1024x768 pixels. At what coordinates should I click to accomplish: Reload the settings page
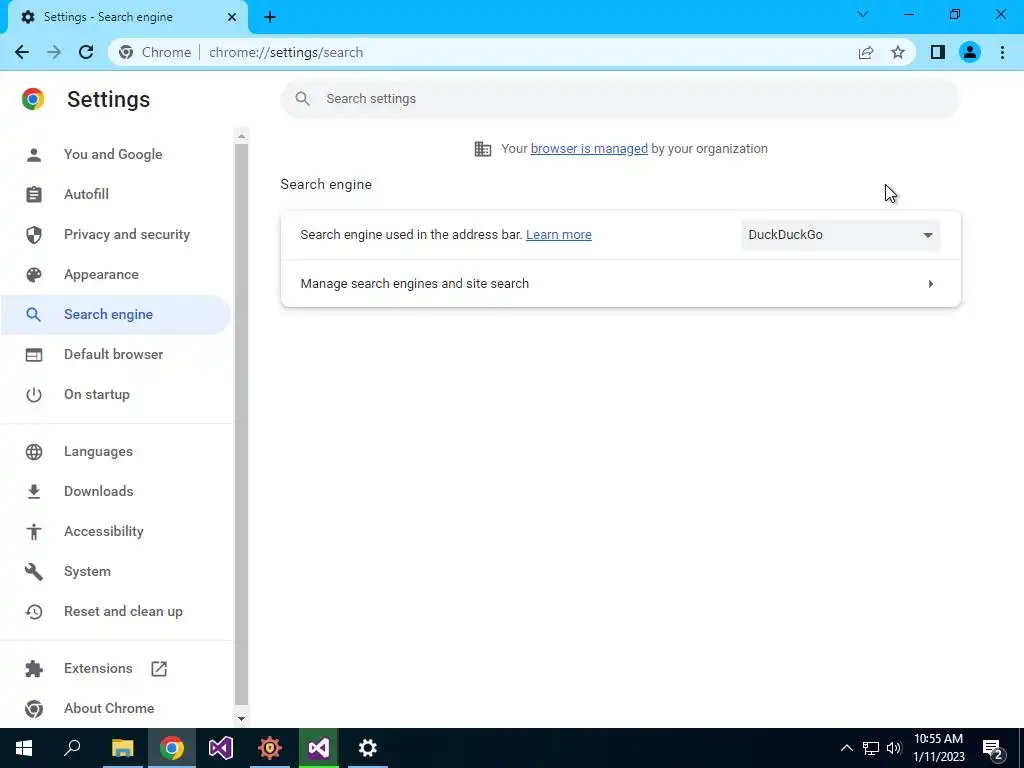86,52
